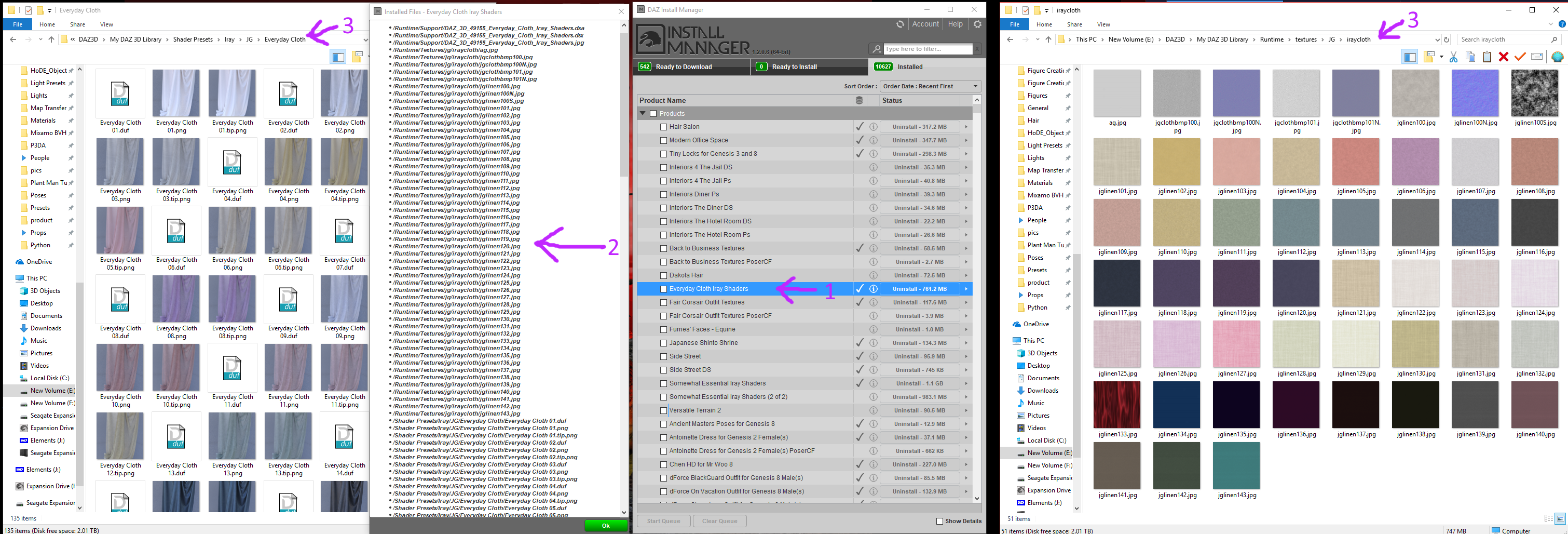Click the rename icon in iraycloth toolbar

pyautogui.click(x=1537, y=57)
